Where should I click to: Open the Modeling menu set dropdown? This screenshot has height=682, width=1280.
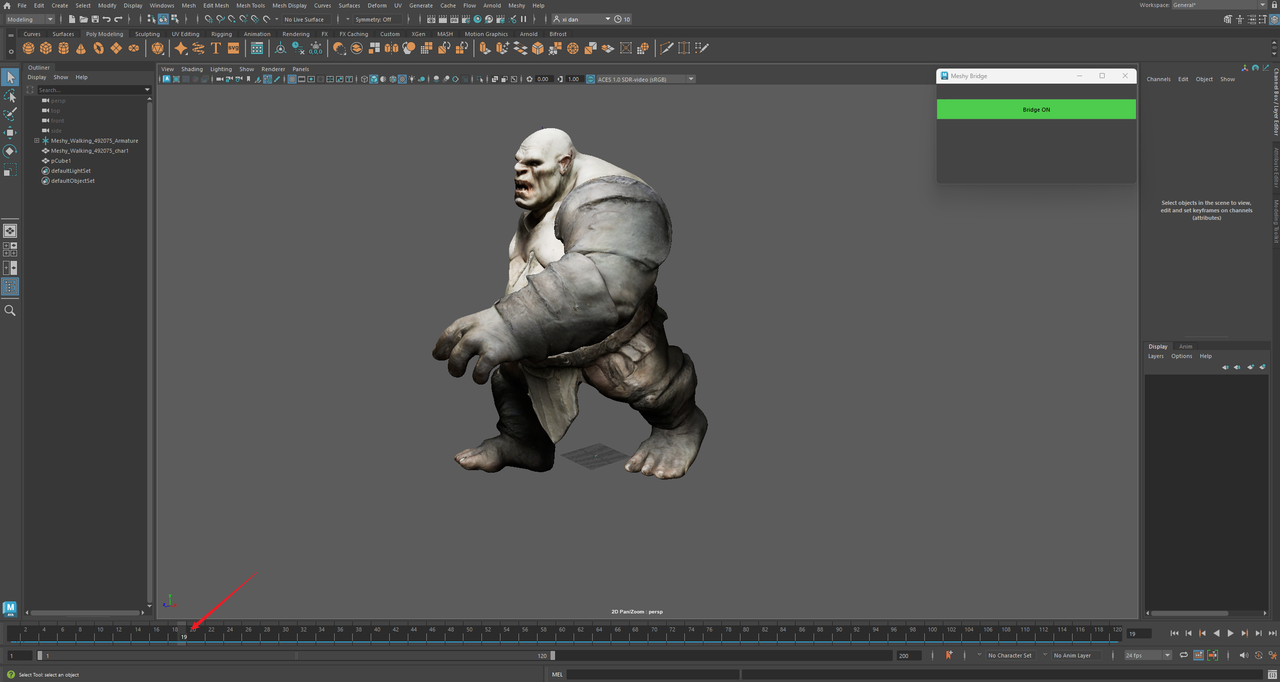click(x=31, y=19)
